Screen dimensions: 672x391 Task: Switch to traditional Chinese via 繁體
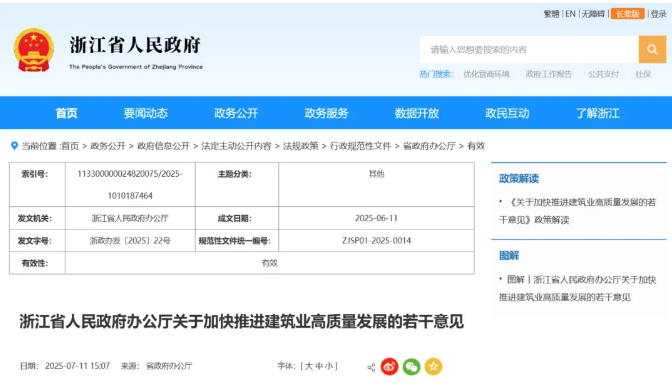552,14
